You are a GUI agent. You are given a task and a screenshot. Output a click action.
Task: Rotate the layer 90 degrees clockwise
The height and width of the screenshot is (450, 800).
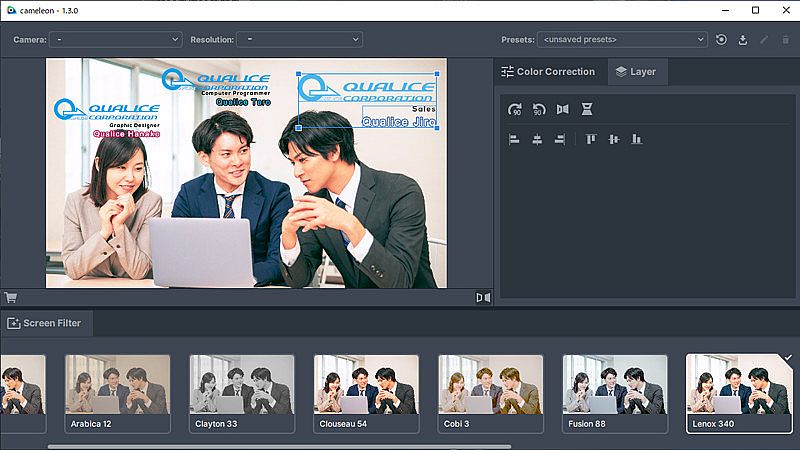click(x=515, y=110)
